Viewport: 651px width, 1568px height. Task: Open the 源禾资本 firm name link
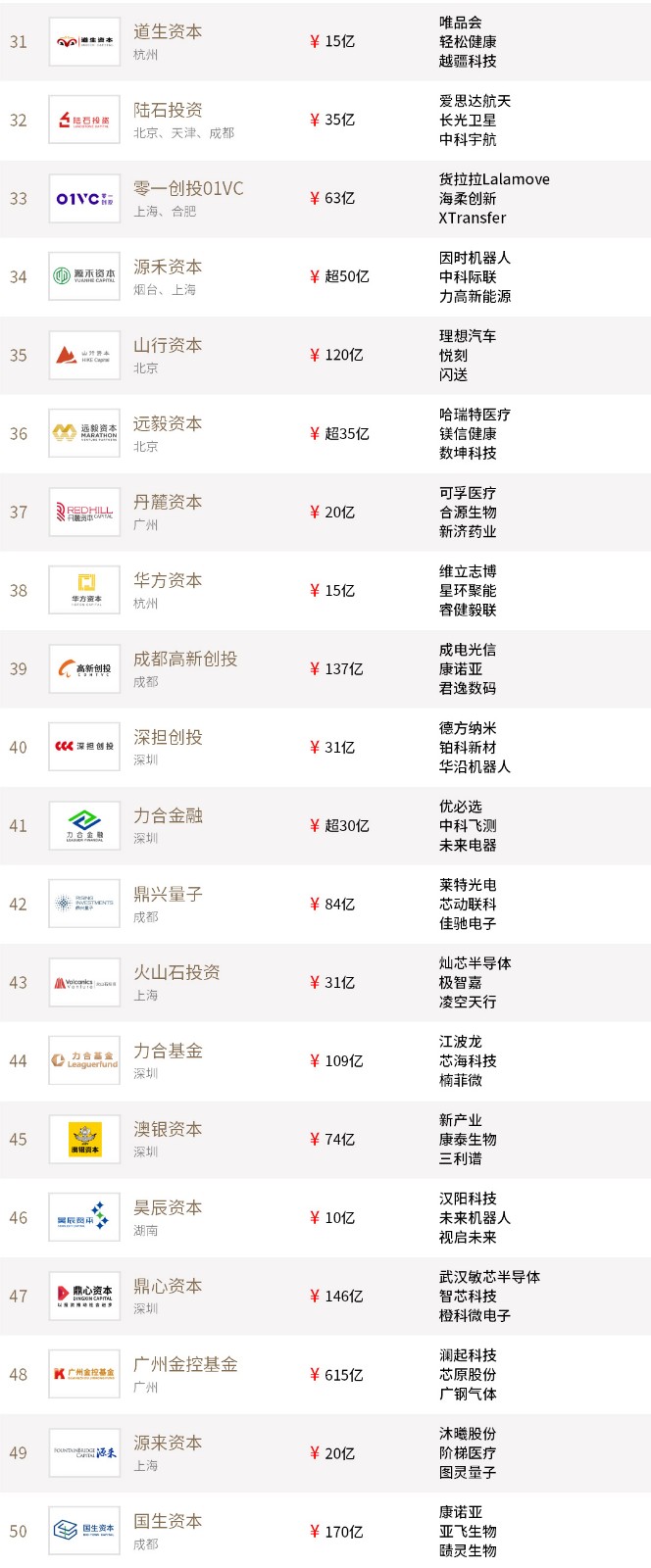168,267
